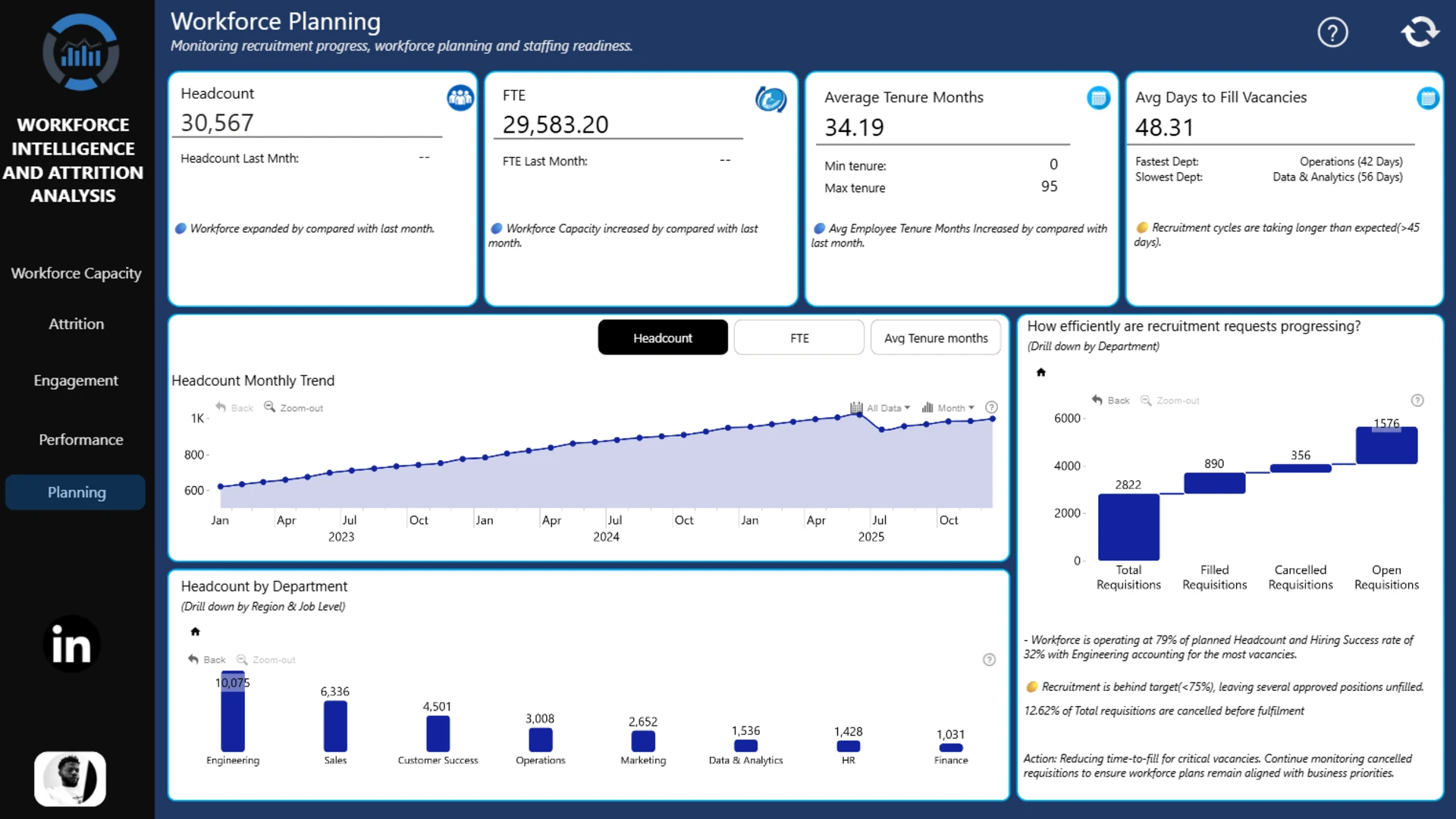Click the FTE card circular icon
1456x819 pixels.
tap(770, 99)
